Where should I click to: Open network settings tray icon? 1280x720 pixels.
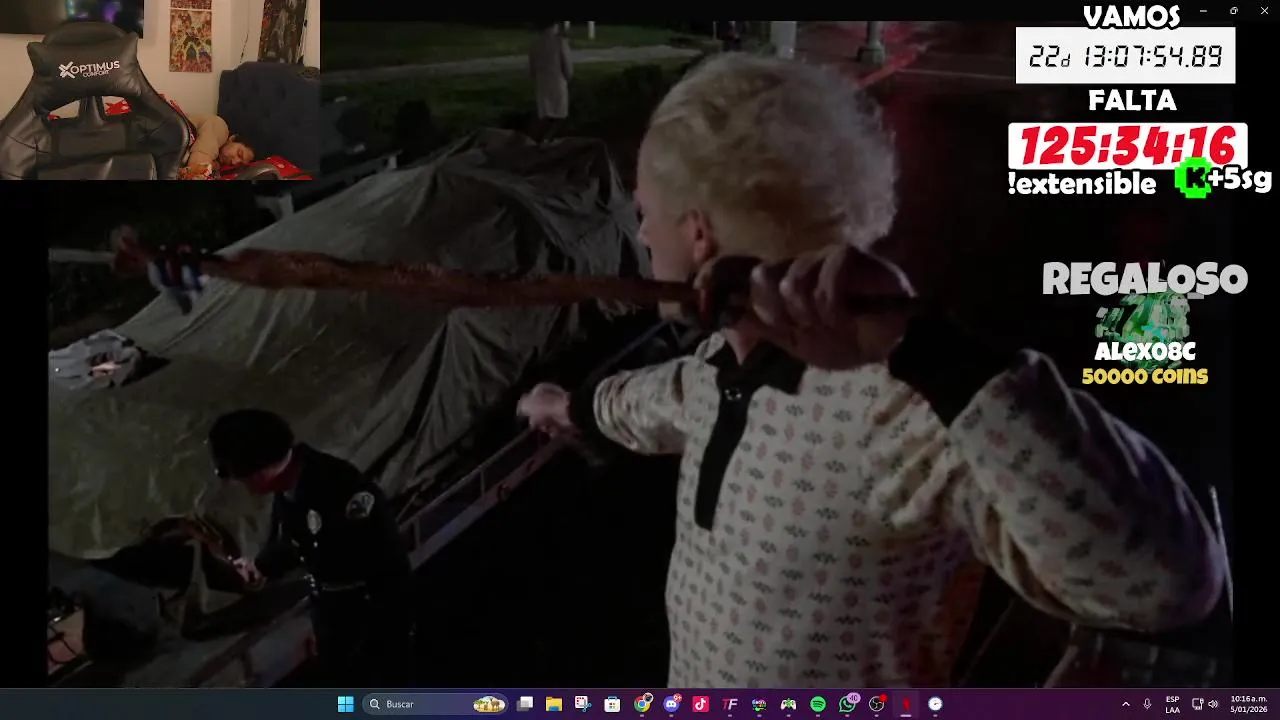coord(1198,704)
